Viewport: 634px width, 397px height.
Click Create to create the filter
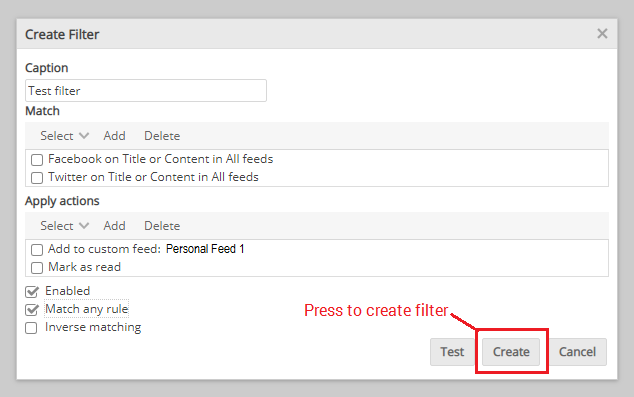pos(511,352)
